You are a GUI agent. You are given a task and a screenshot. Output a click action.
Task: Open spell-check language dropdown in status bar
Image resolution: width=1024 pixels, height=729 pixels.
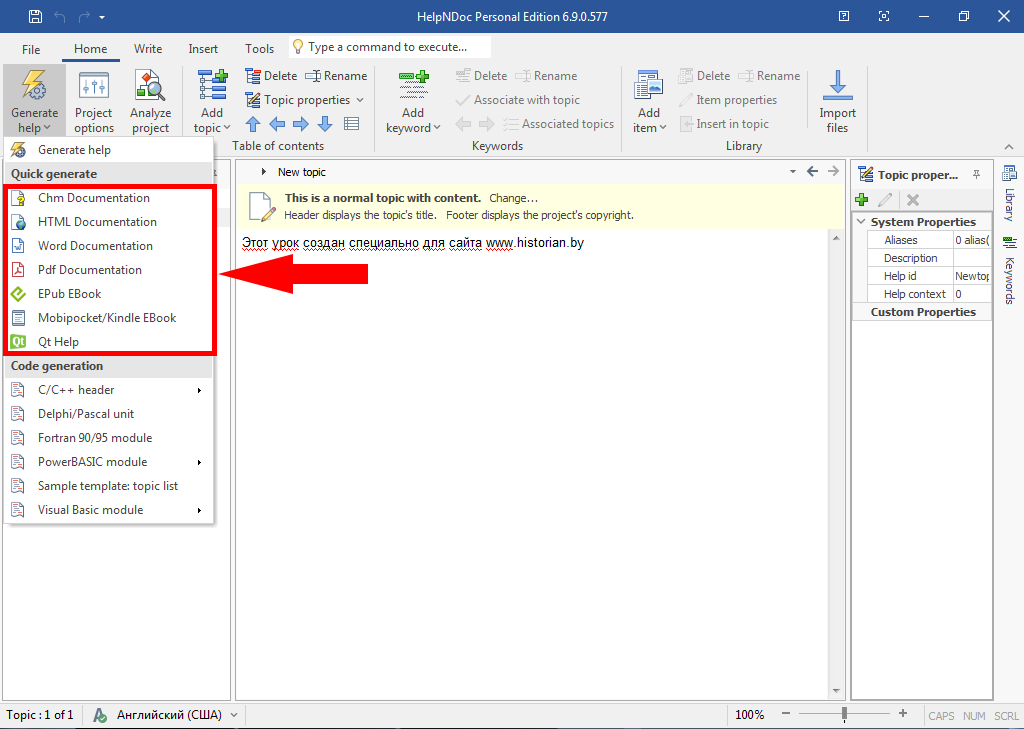234,715
